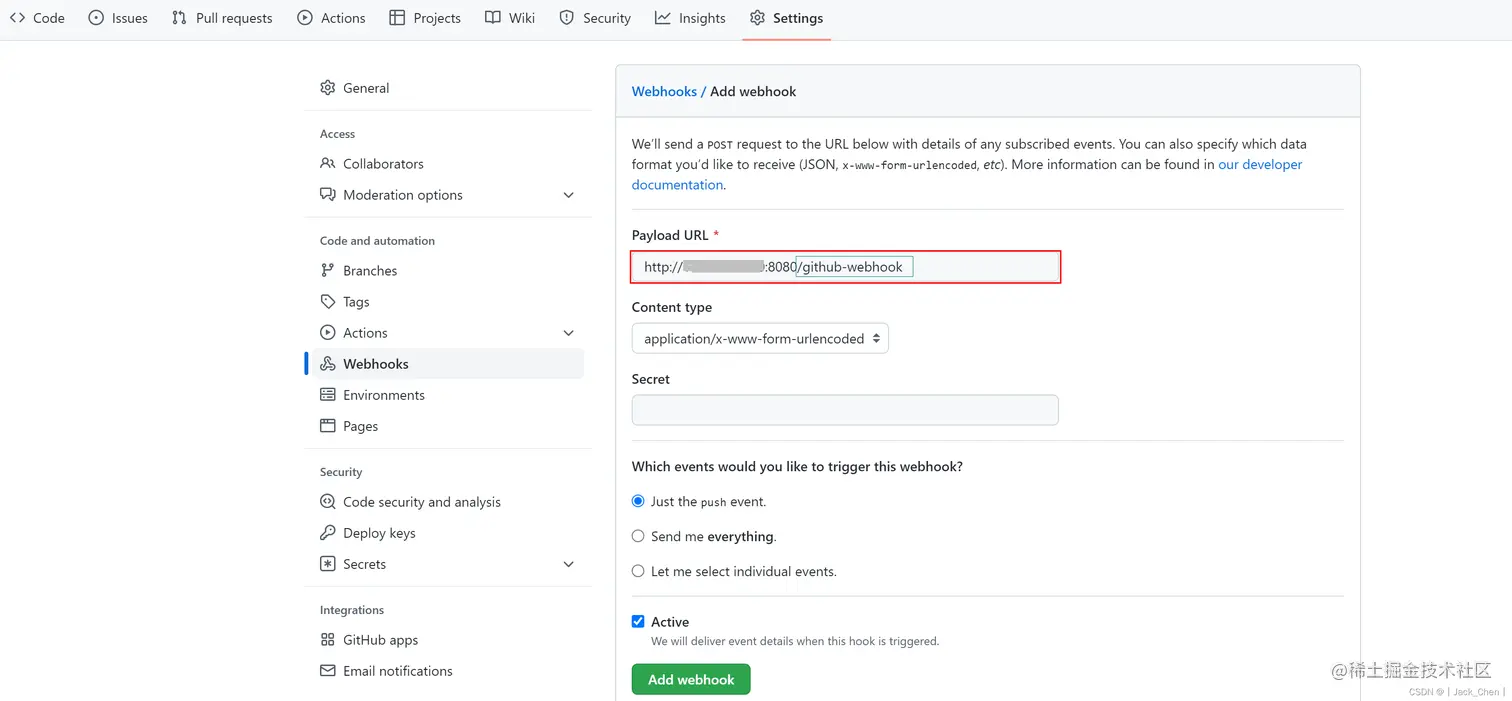Uncheck the Active checkbox
The height and width of the screenshot is (701, 1512).
(x=638, y=621)
